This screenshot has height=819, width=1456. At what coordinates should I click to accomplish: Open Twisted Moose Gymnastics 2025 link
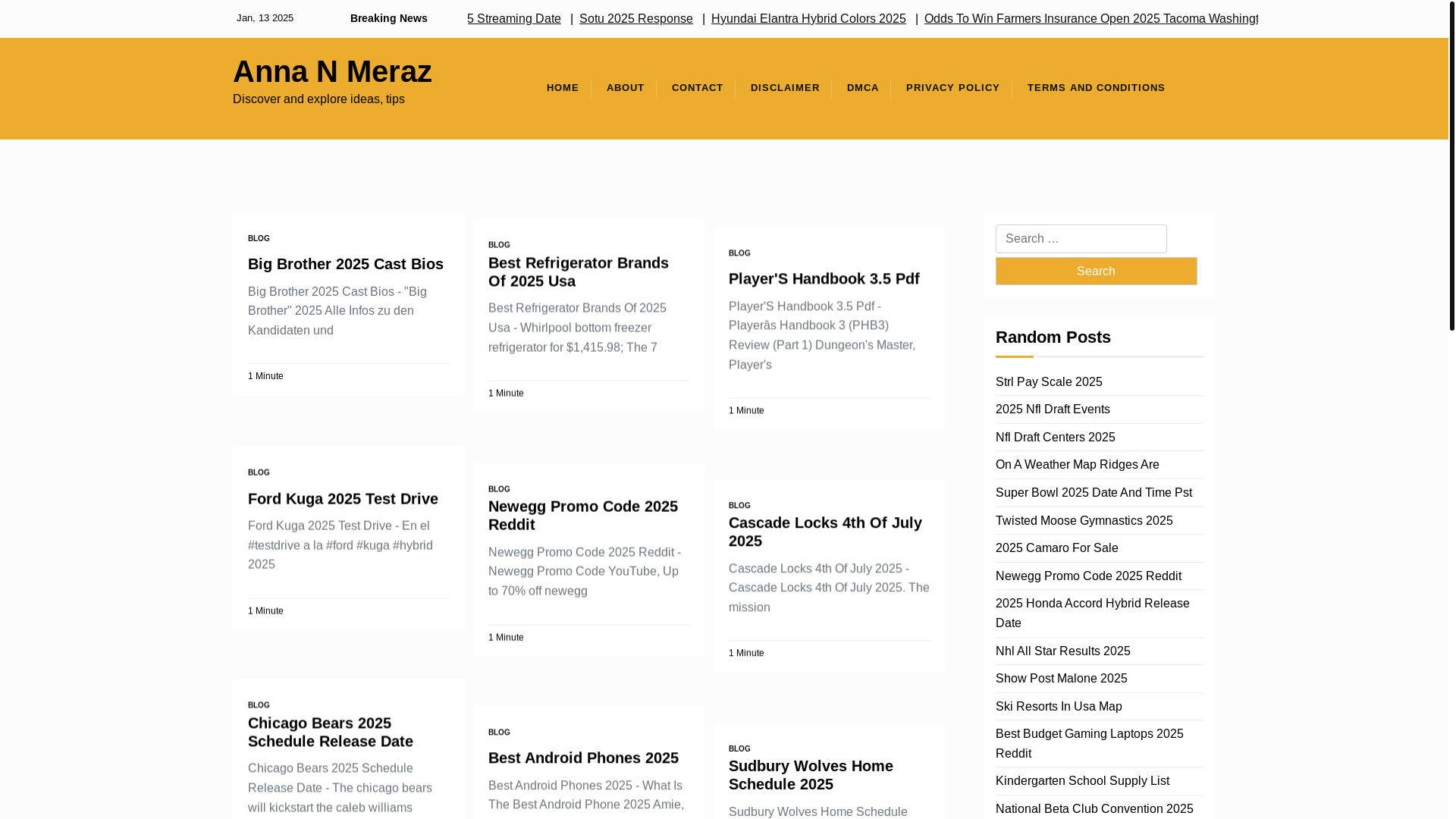point(1084,520)
